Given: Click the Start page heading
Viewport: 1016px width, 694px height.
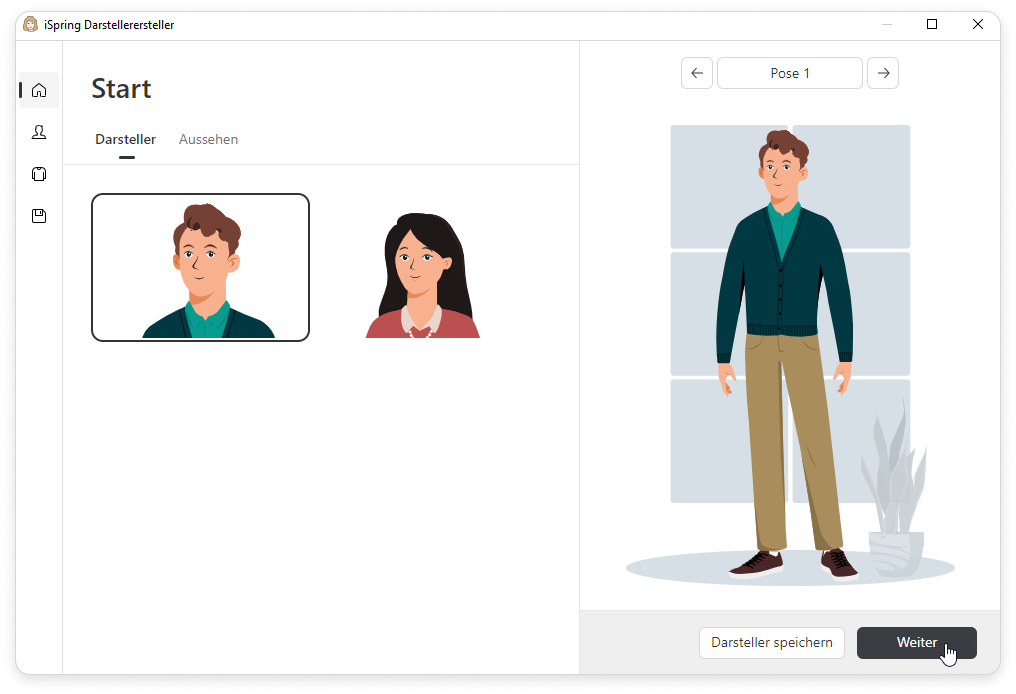Looking at the screenshot, I should click(x=121, y=89).
